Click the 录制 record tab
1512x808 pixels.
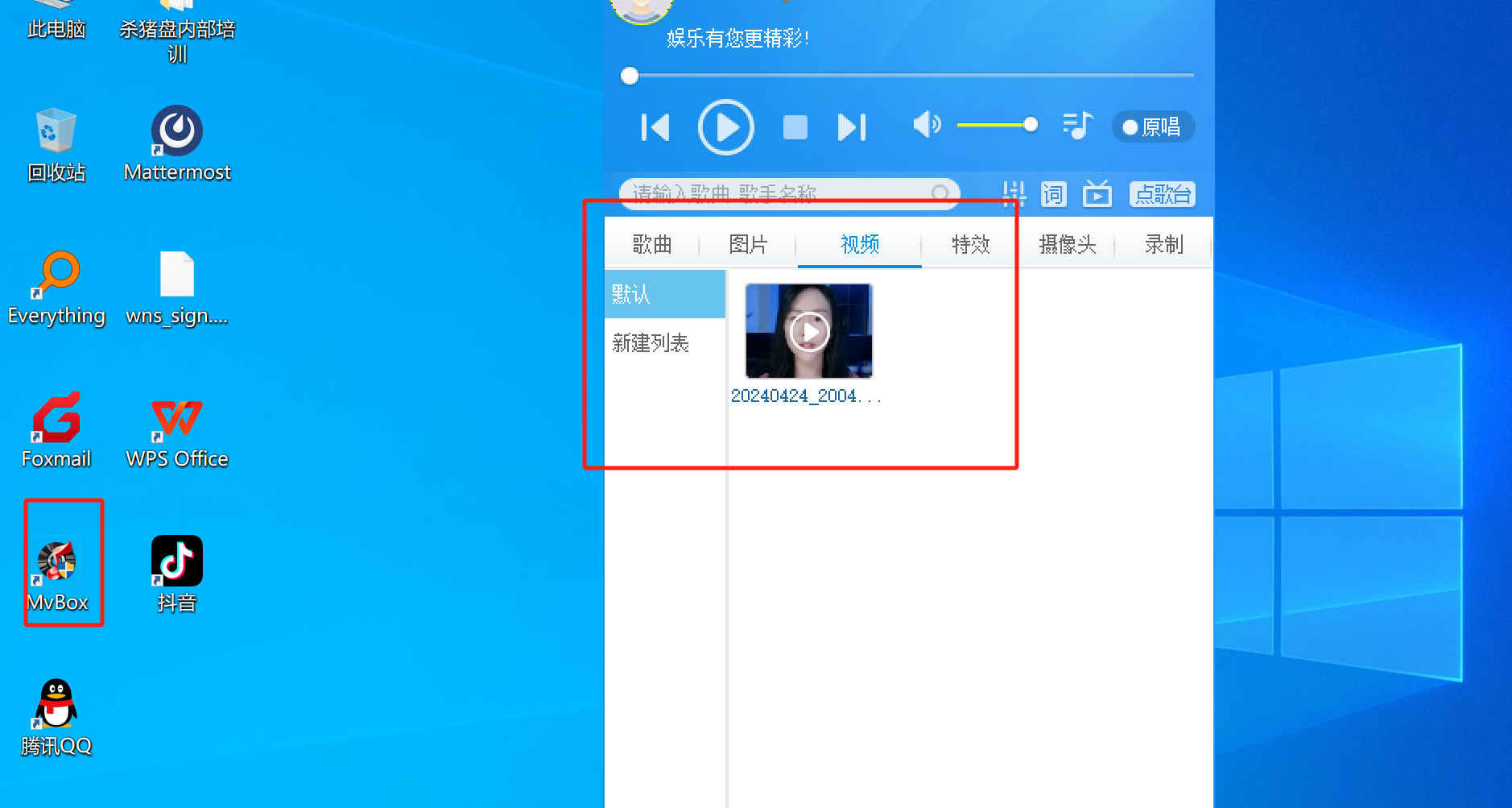(1163, 245)
